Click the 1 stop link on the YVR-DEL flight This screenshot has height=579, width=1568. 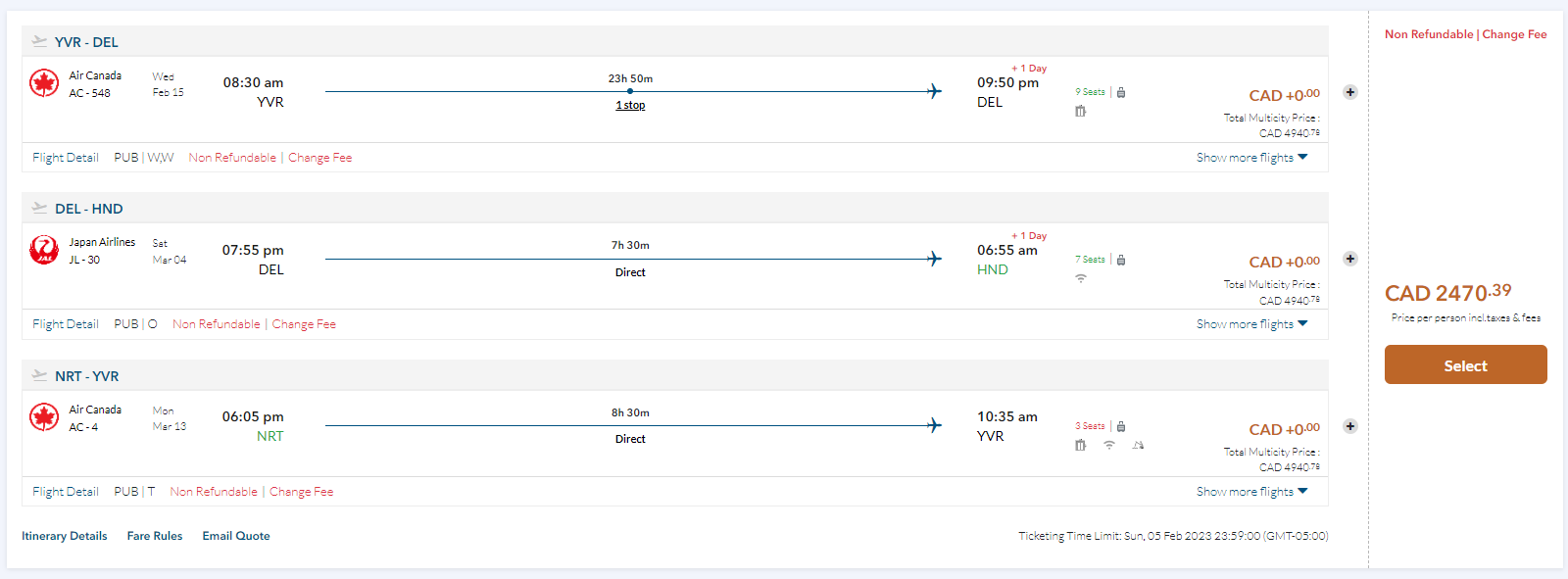[x=630, y=105]
